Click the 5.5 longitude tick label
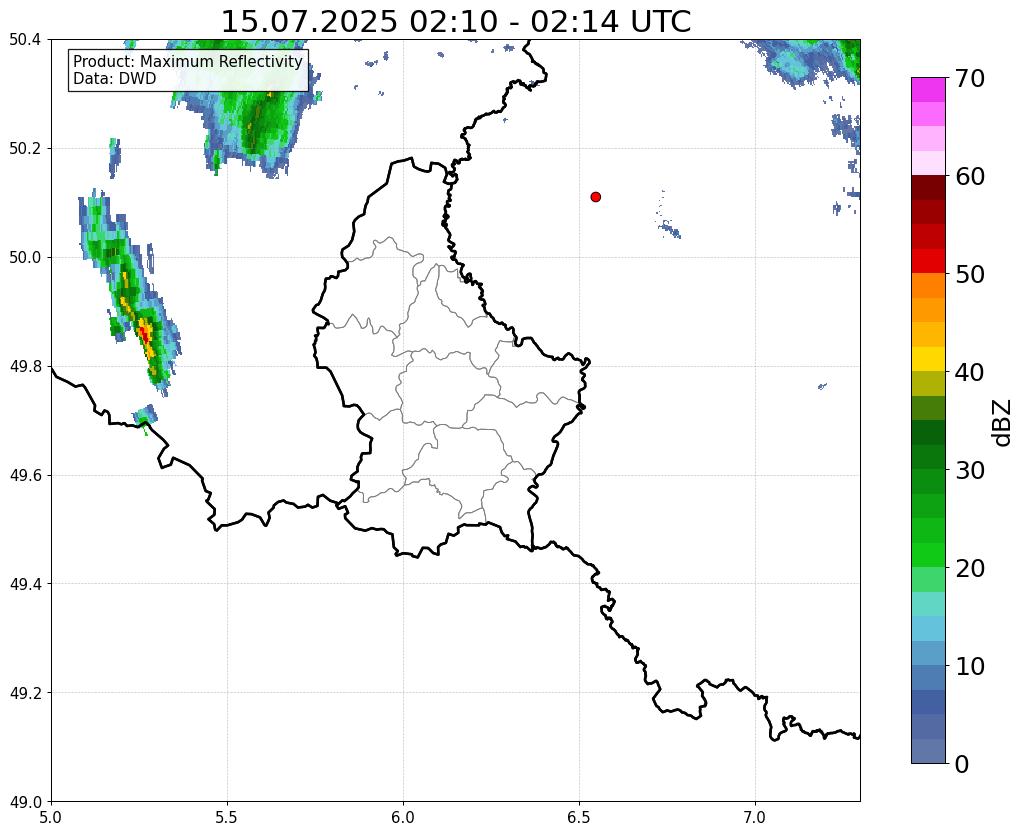1023x834 pixels. point(227,817)
